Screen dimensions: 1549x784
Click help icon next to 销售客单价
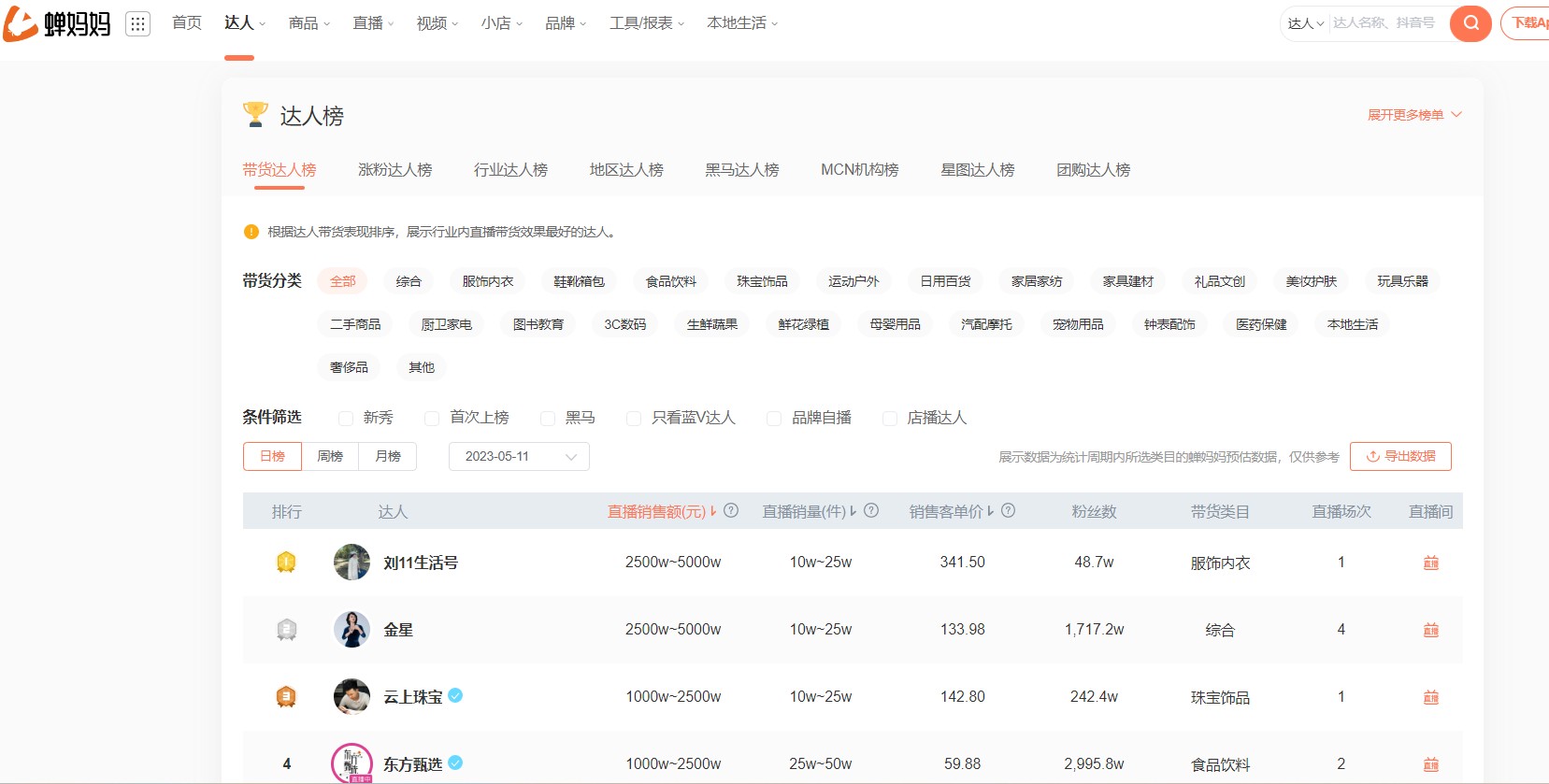[x=1008, y=511]
